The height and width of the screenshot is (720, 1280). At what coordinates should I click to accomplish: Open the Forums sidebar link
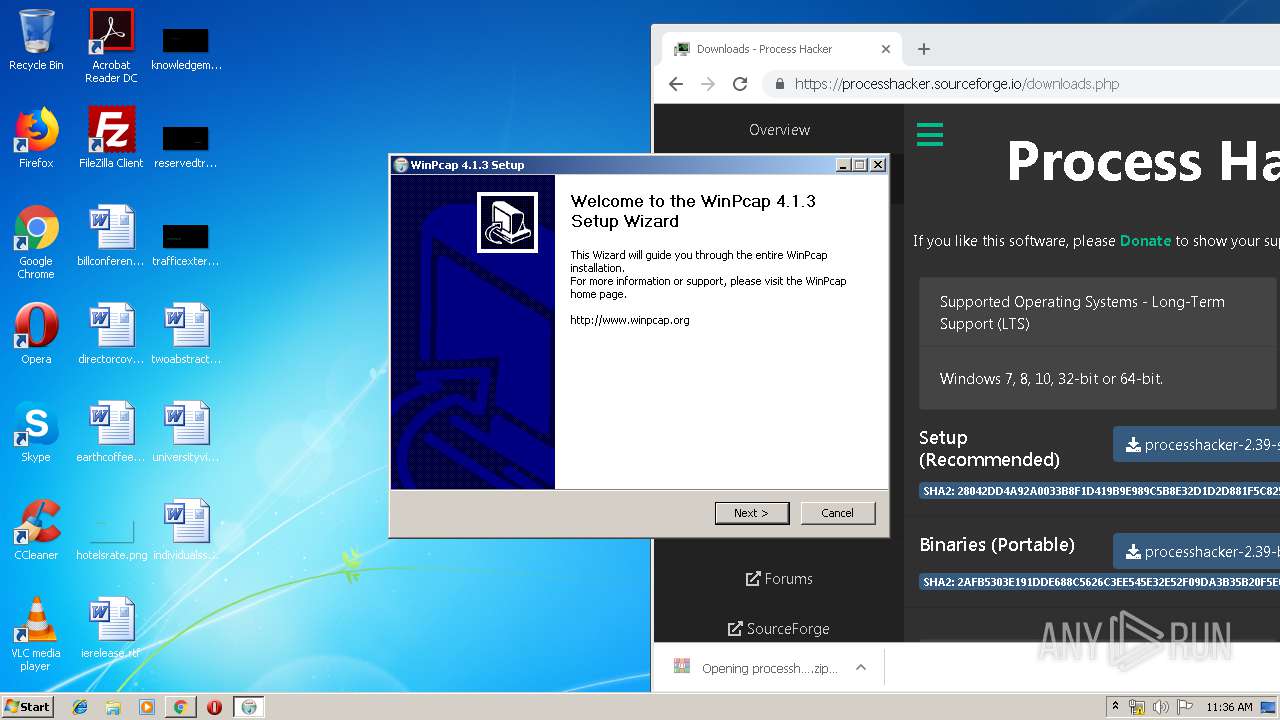coord(779,579)
